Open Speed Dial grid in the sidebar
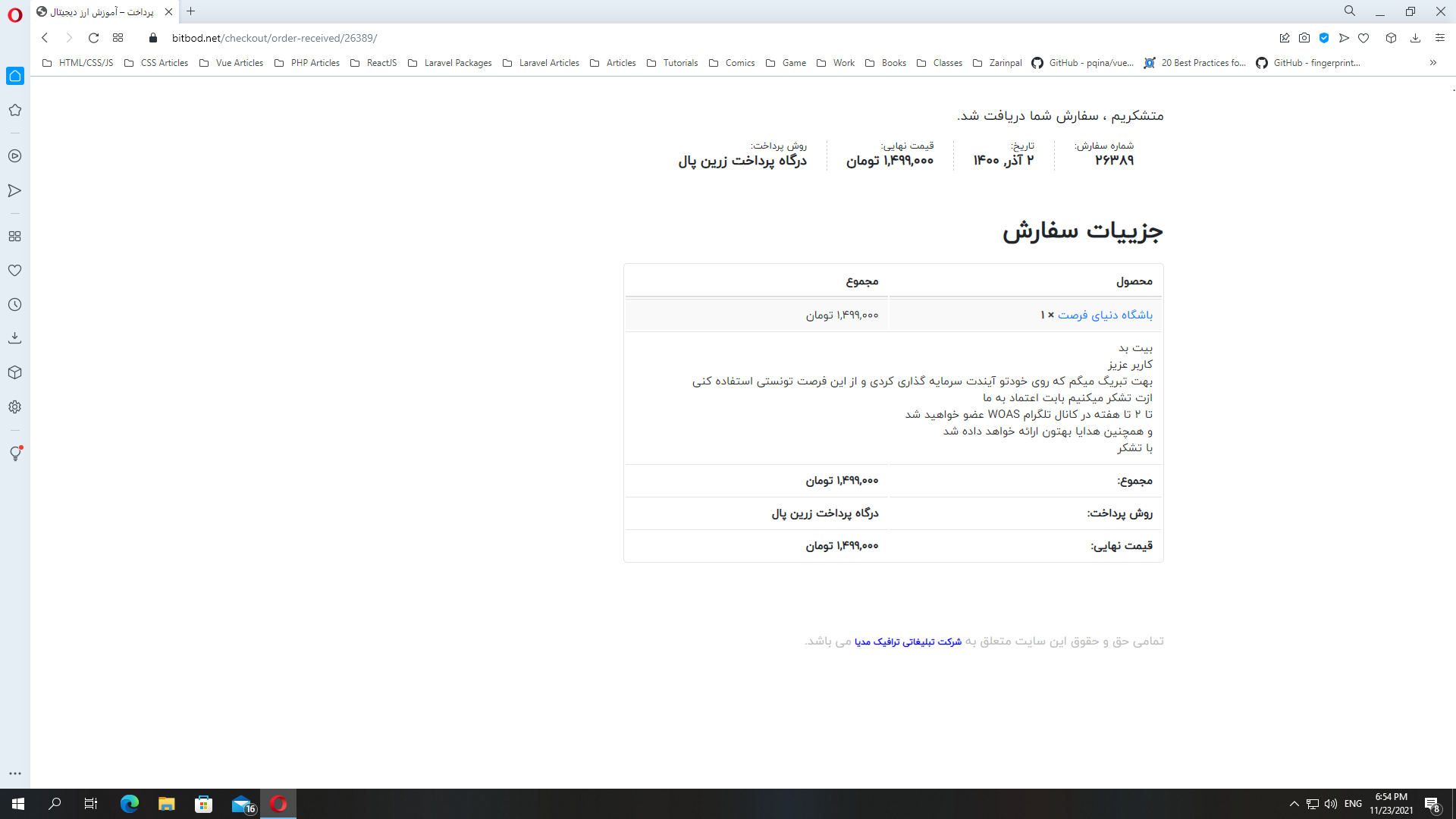 click(14, 237)
